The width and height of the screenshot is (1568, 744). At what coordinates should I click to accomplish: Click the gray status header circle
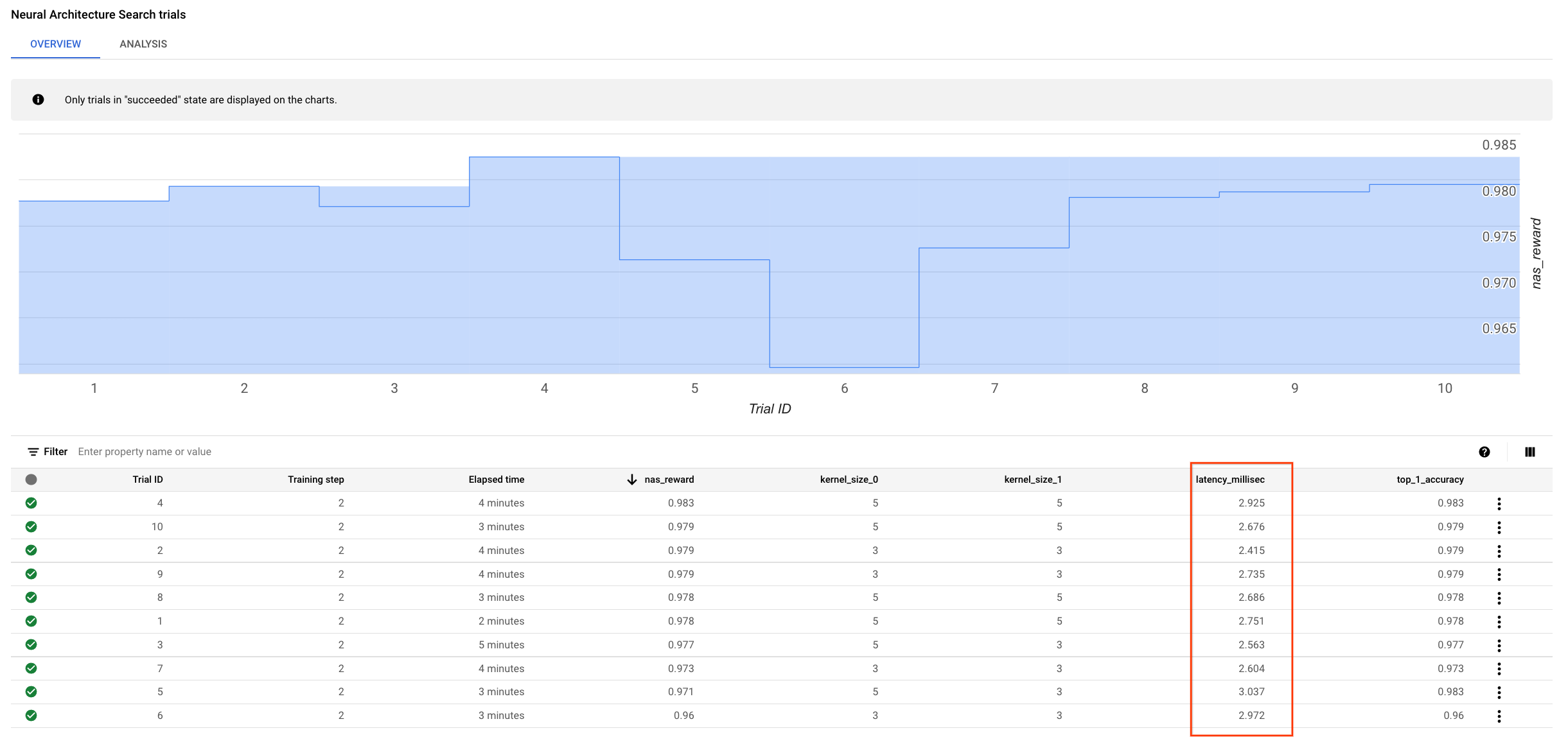click(x=31, y=480)
